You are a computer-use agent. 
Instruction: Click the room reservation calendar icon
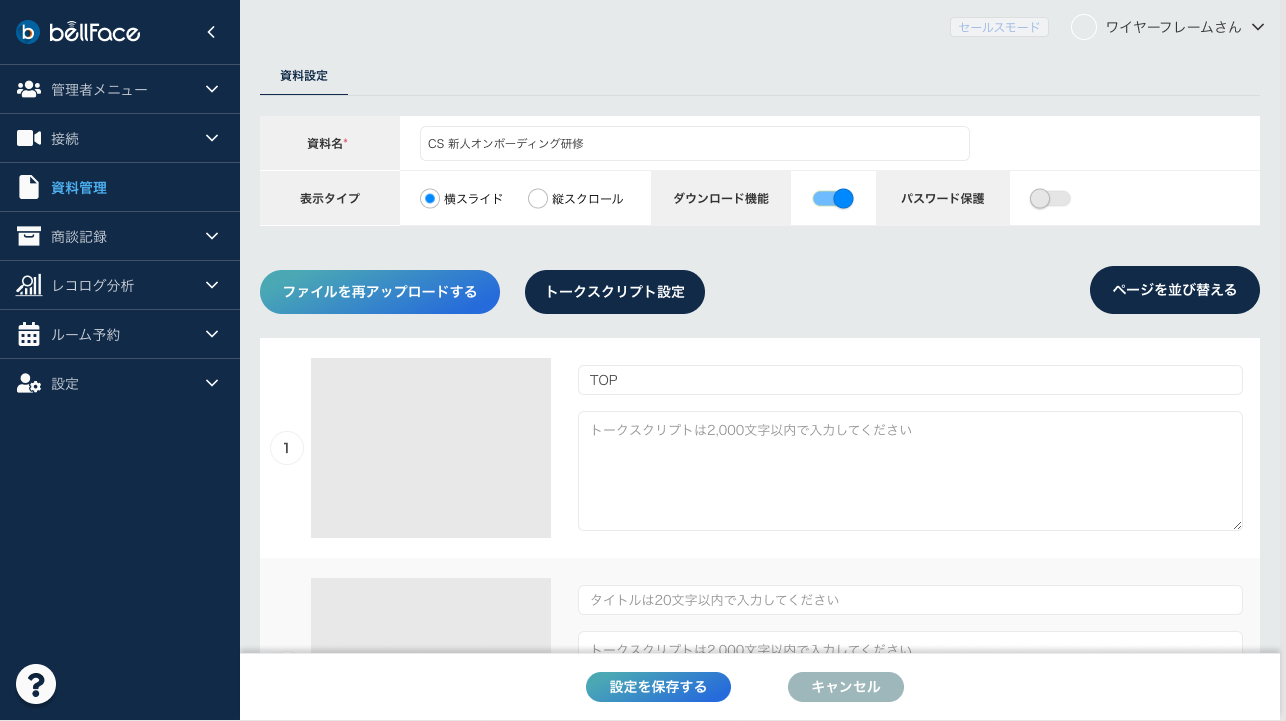click(29, 334)
